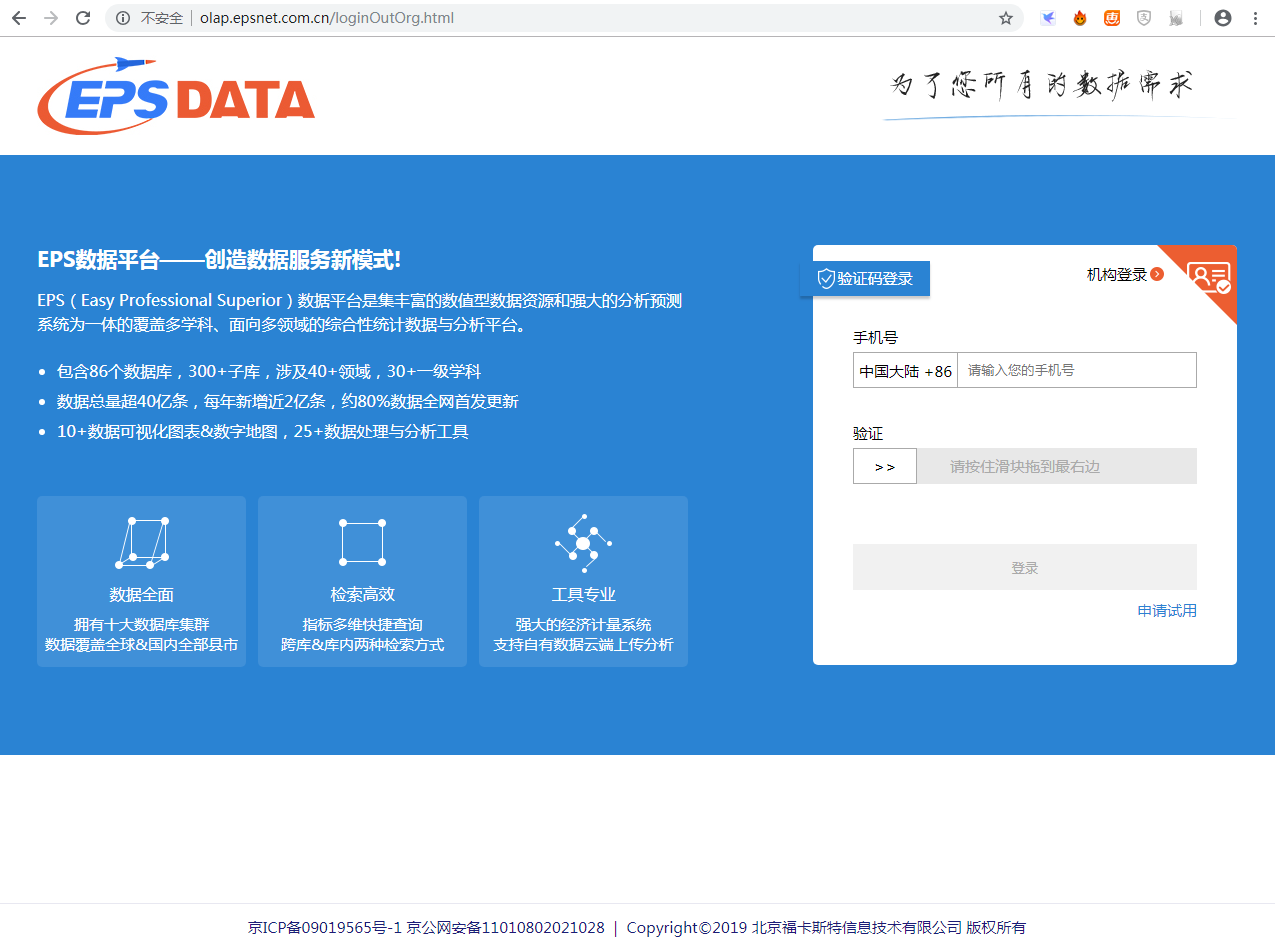Click the verification slider handle
Viewport: 1275px width, 939px height.
(x=884, y=465)
